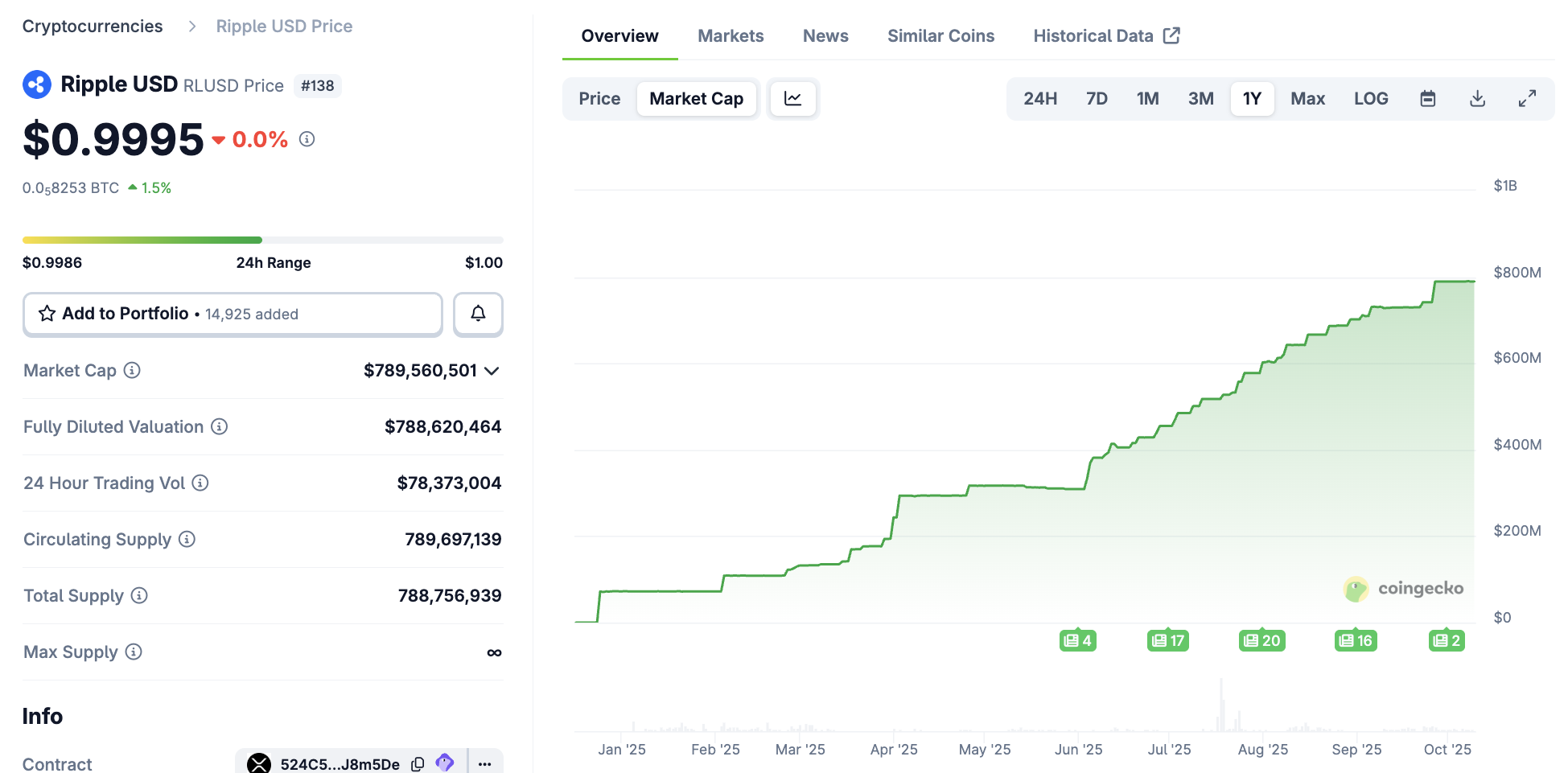Switch the chart to Price view
Image resolution: width=1568 pixels, height=773 pixels.
click(599, 98)
